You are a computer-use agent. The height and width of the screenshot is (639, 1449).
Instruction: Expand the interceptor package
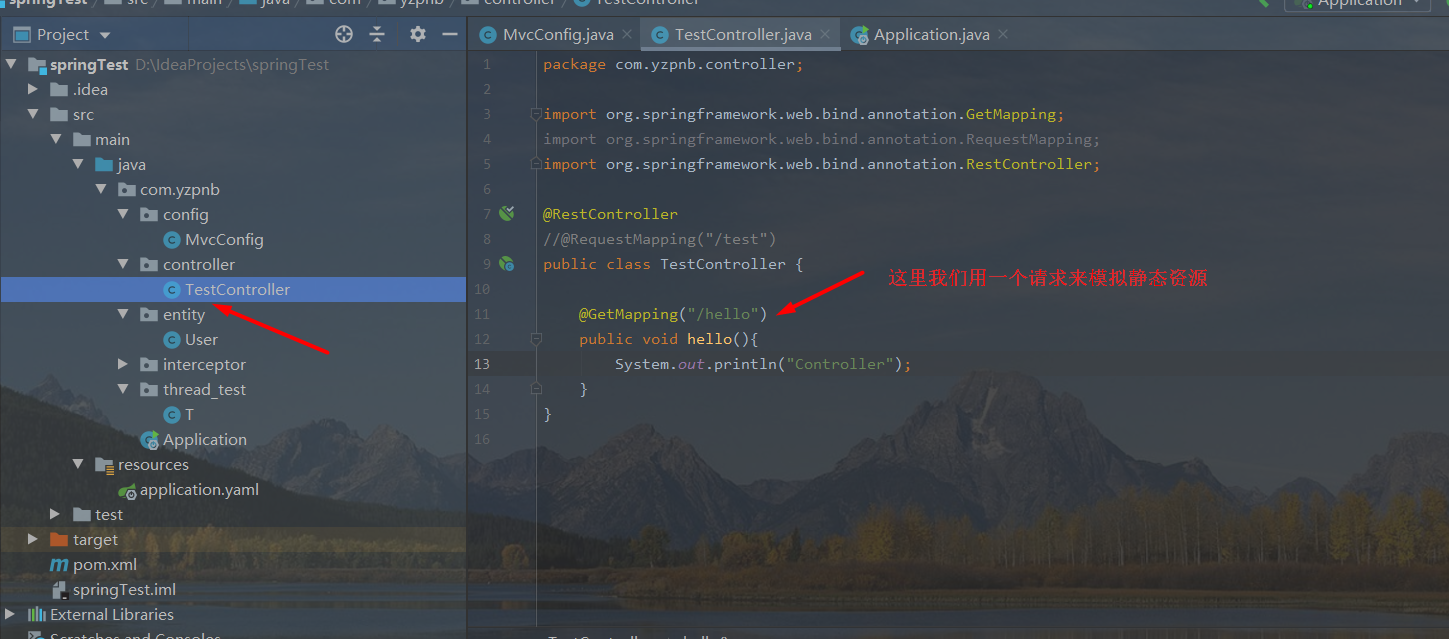click(122, 365)
